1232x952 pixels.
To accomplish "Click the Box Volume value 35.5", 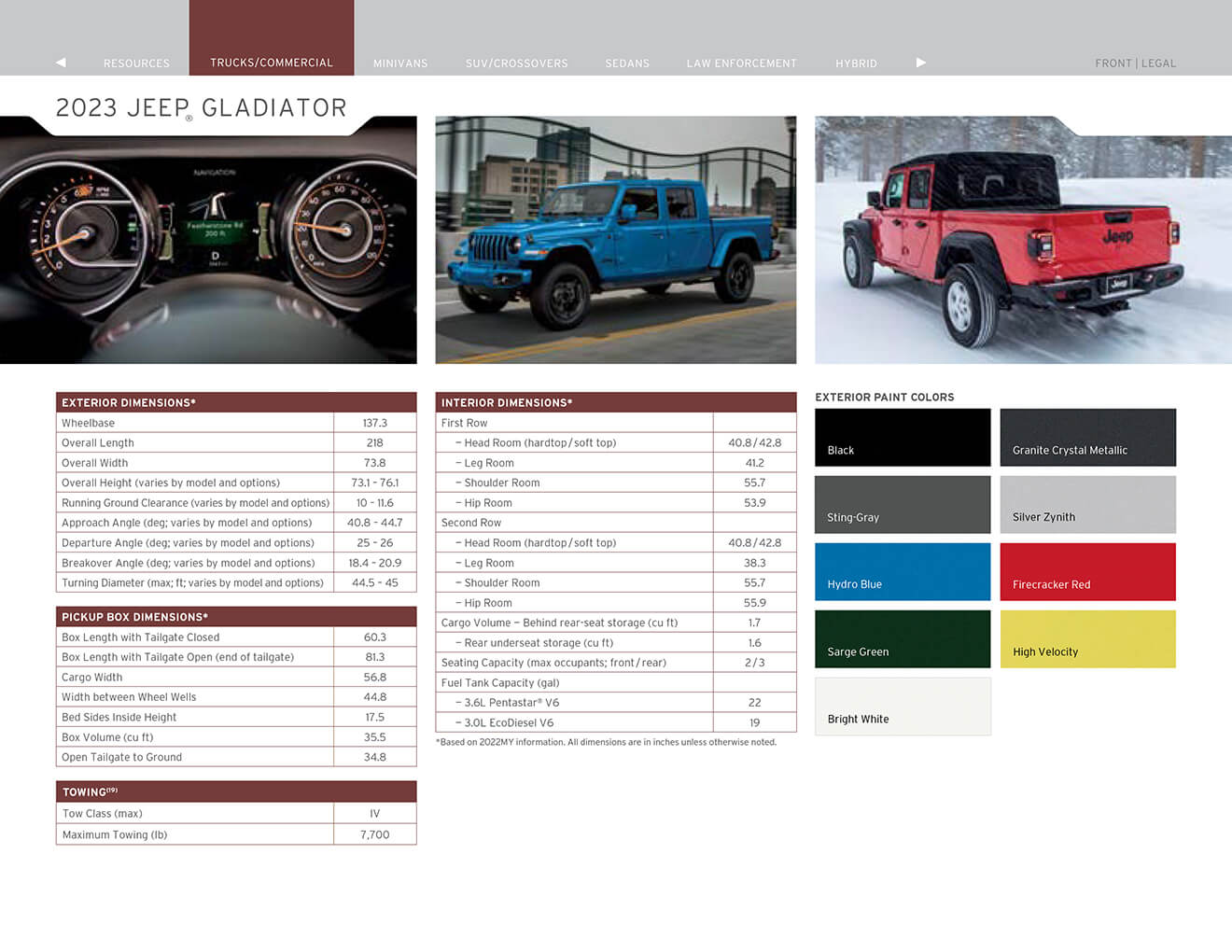I will [x=375, y=737].
